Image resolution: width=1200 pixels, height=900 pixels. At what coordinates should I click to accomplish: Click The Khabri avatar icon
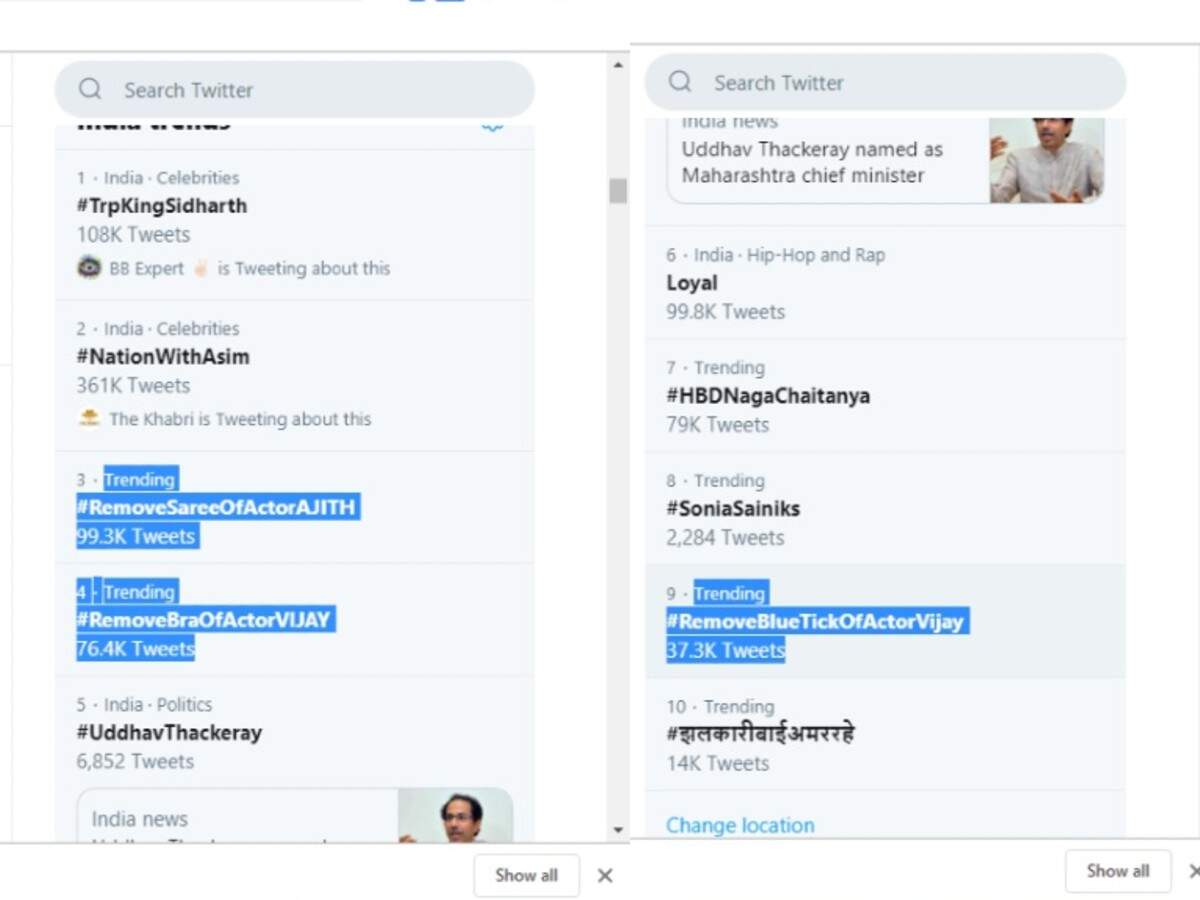point(89,418)
